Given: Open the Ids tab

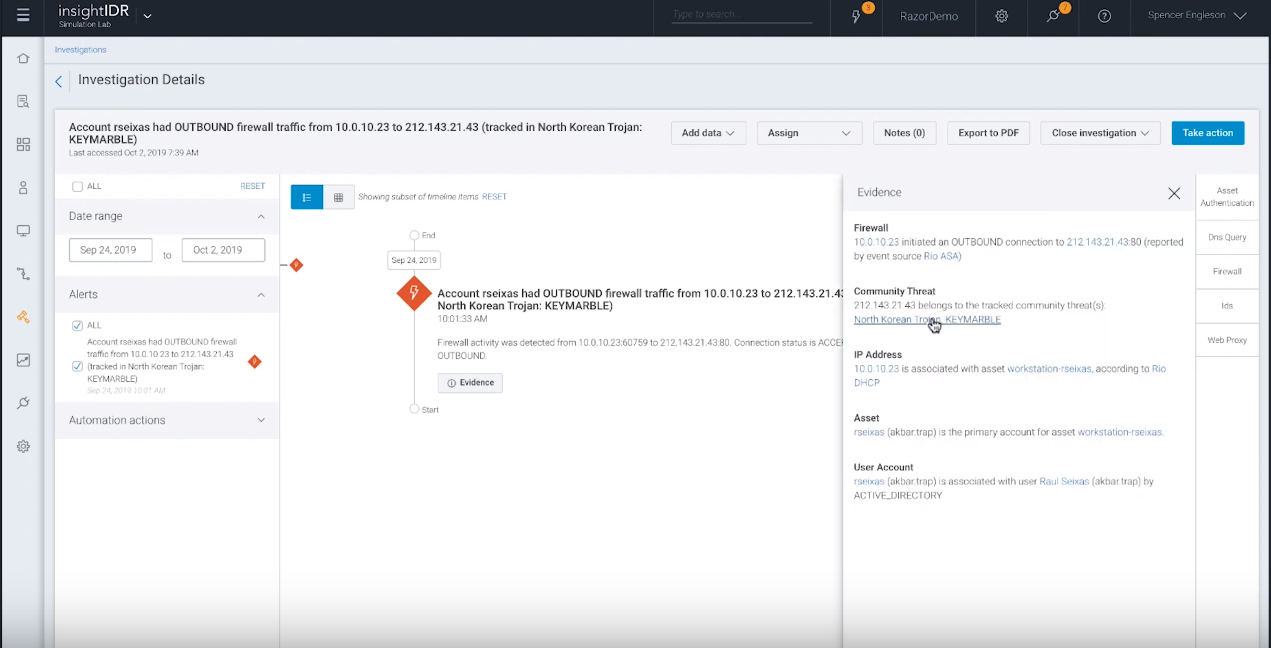Looking at the screenshot, I should click(1227, 305).
